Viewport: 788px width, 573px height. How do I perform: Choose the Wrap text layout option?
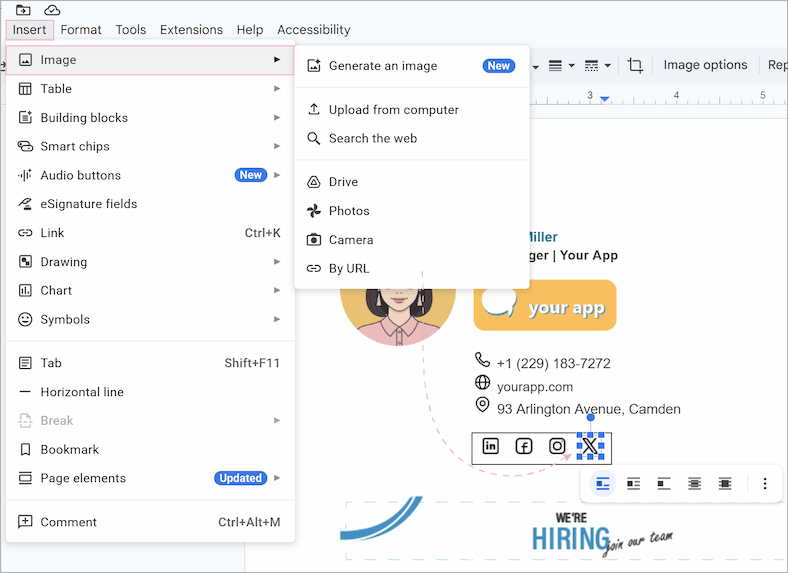pos(633,484)
